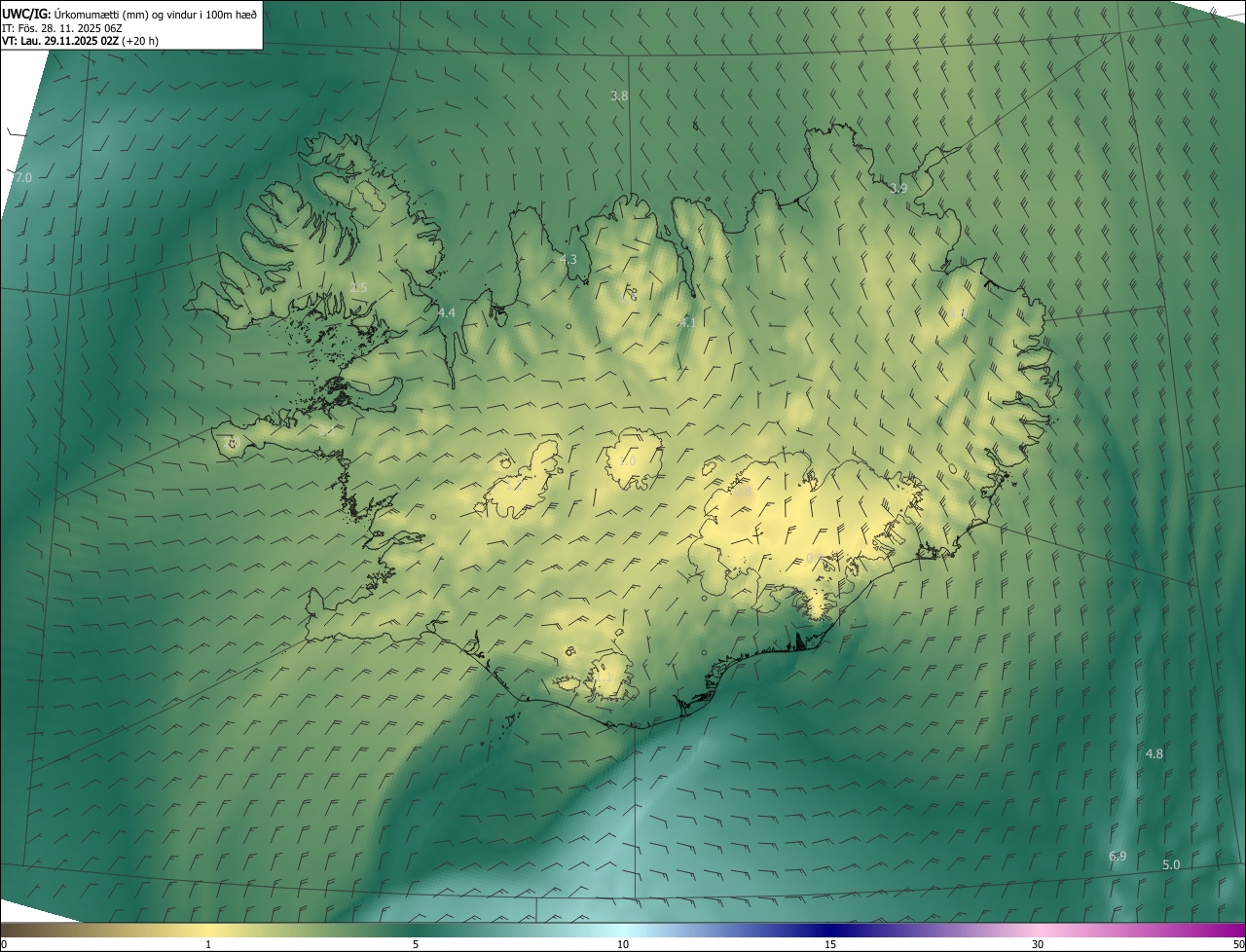This screenshot has height=952, width=1246.
Task: Click the 2.0 value on the central glacier
Action: point(627,460)
